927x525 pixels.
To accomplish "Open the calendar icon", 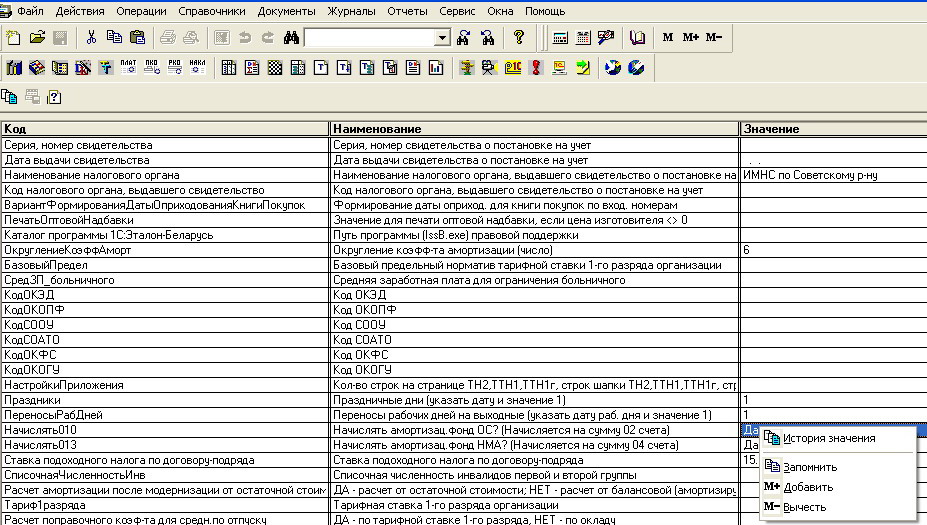I will click(x=583, y=38).
